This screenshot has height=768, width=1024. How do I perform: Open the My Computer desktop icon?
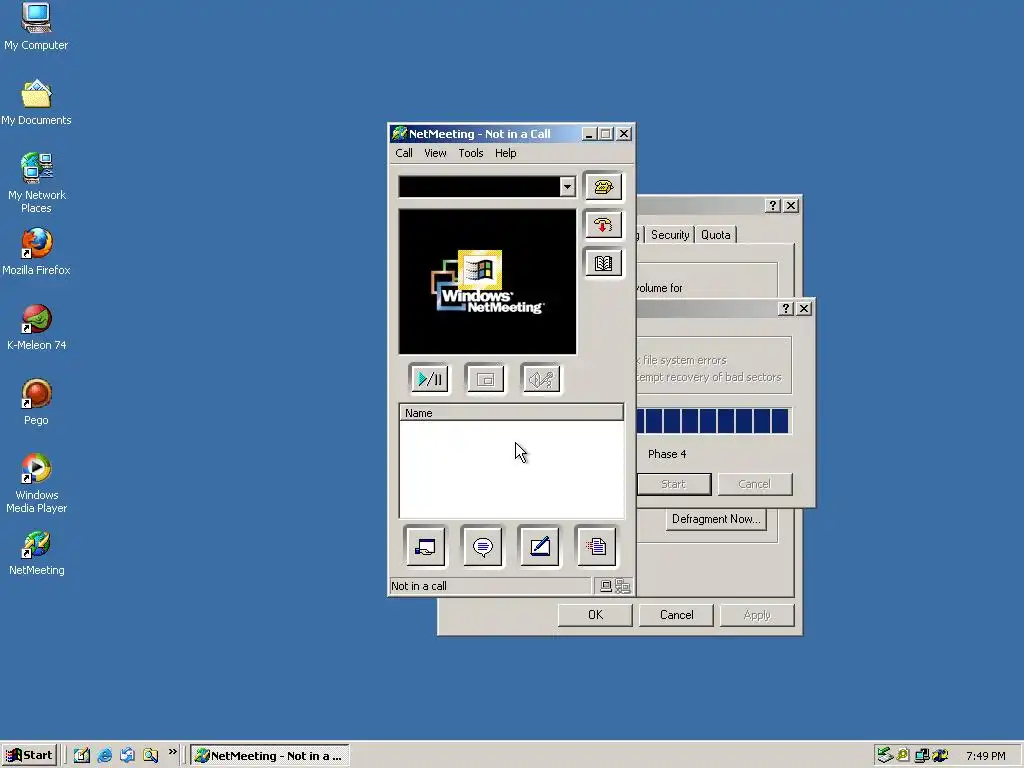(x=36, y=27)
